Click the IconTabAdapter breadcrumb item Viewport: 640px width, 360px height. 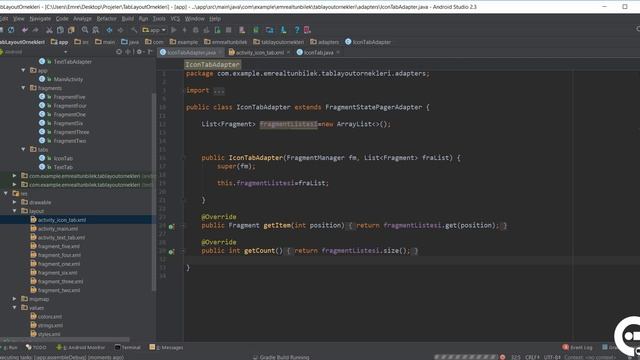368,42
